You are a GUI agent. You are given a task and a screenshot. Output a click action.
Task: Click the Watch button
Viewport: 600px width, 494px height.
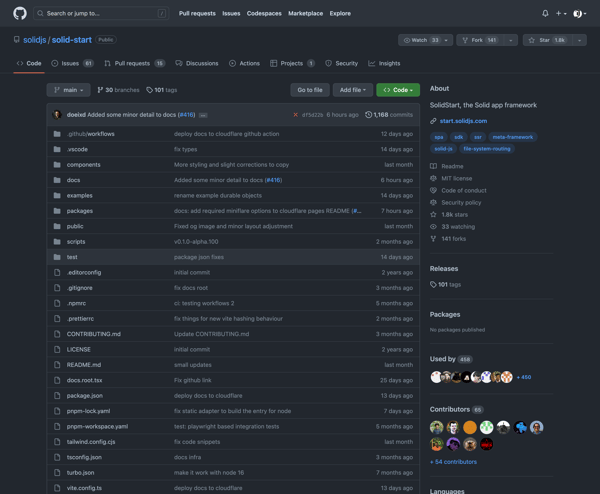pyautogui.click(x=420, y=40)
